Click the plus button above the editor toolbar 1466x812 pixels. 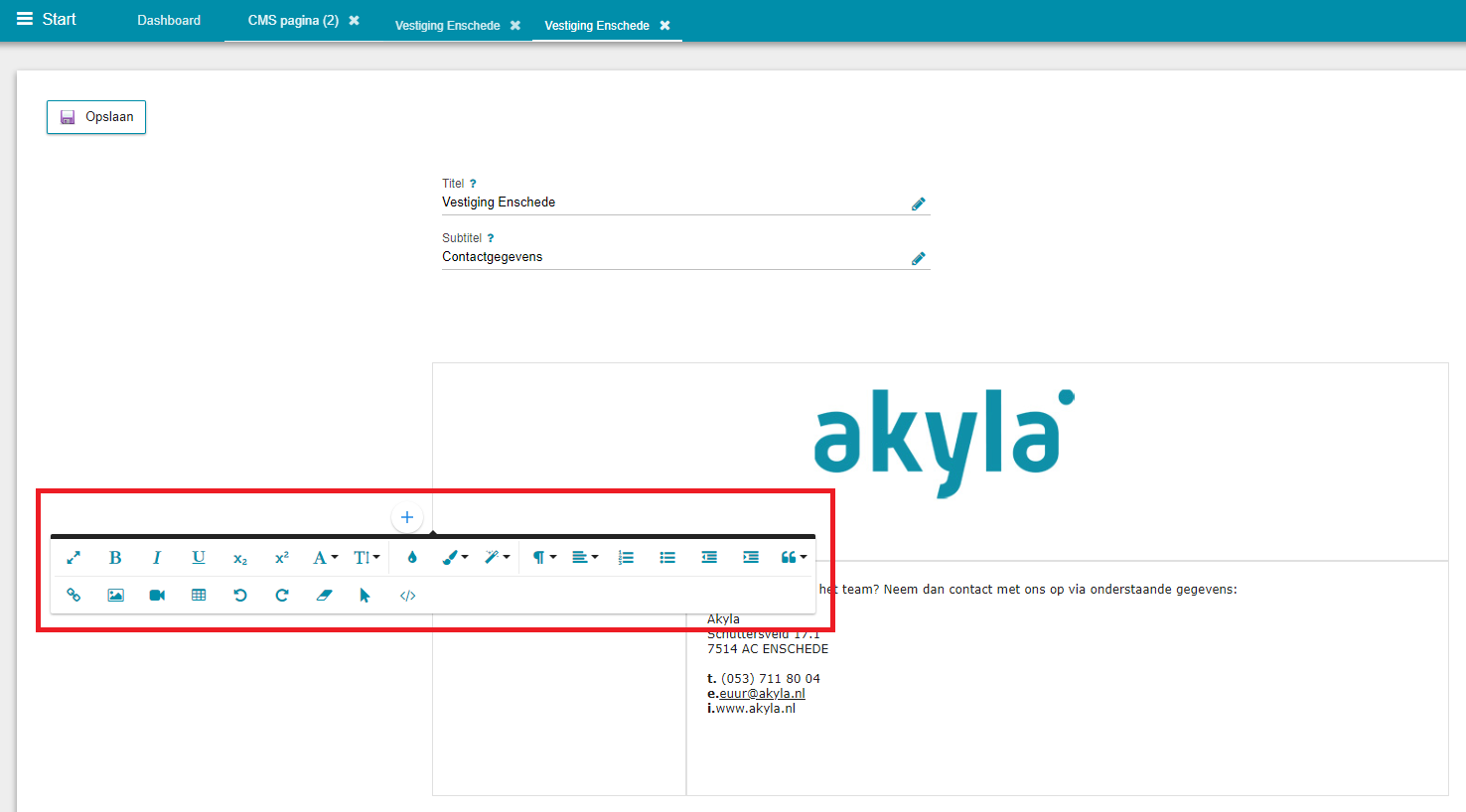pos(407,517)
